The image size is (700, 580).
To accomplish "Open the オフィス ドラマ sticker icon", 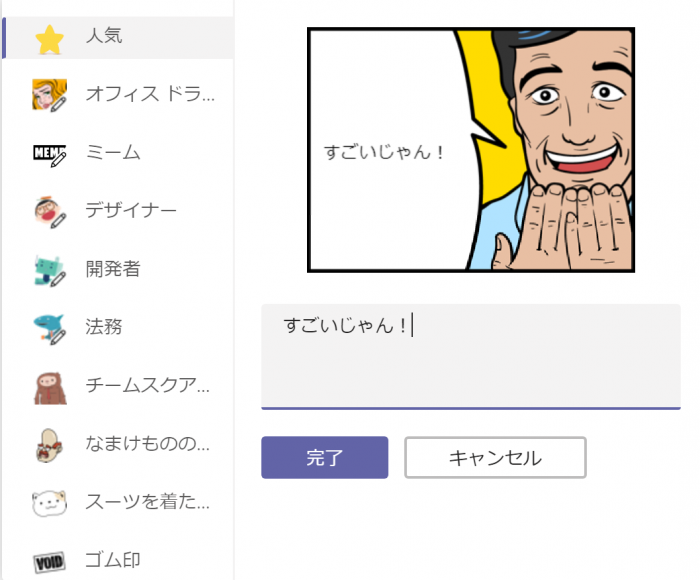I will point(50,95).
